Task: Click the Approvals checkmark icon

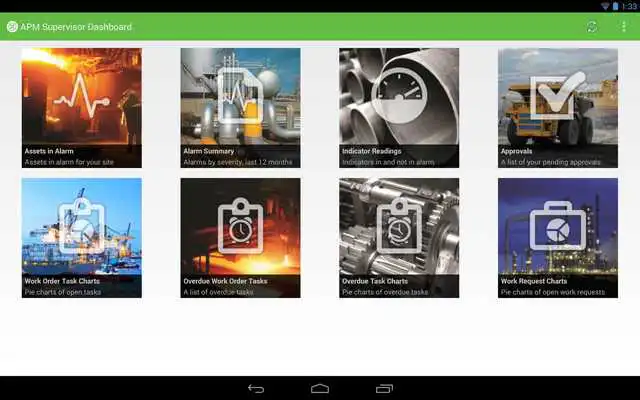Action: point(558,96)
